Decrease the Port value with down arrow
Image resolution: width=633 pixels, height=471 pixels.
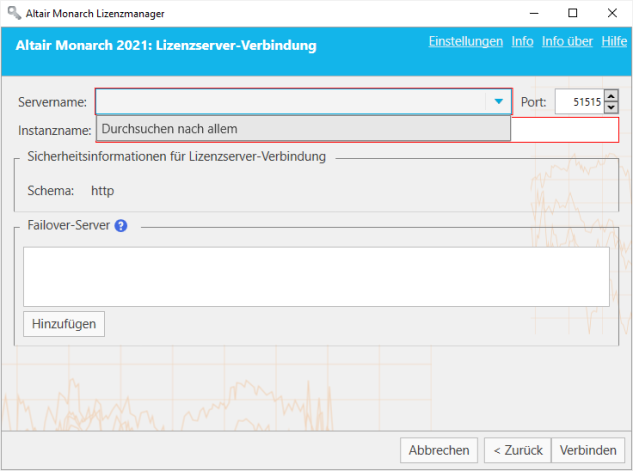click(x=611, y=107)
